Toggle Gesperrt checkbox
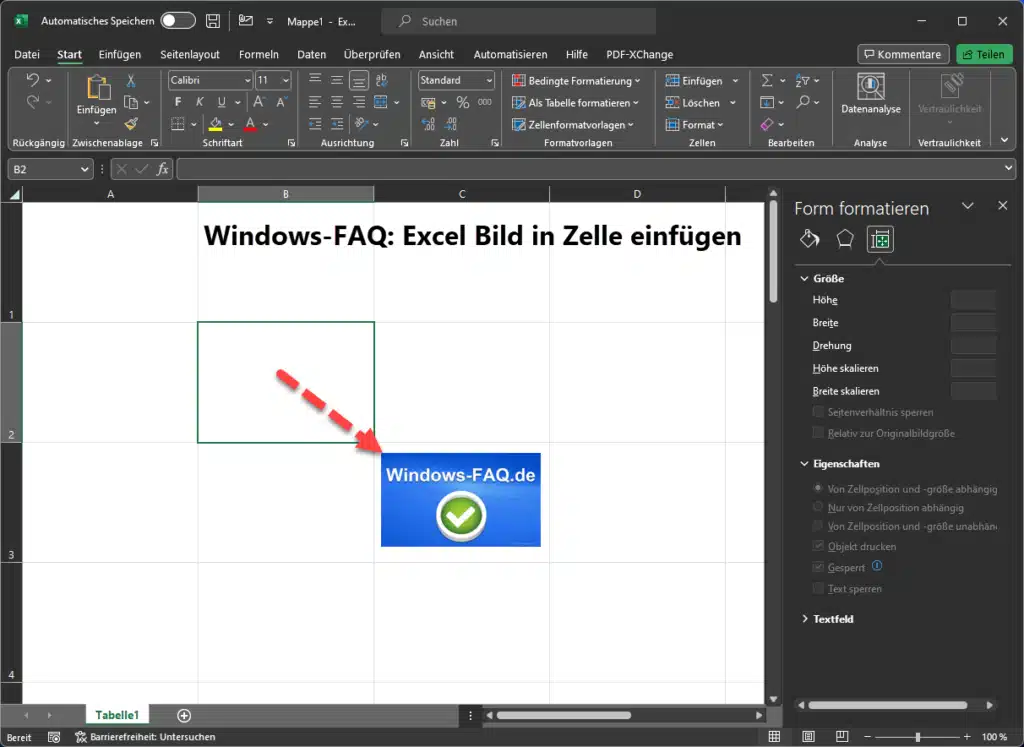This screenshot has width=1024, height=747. 818,567
